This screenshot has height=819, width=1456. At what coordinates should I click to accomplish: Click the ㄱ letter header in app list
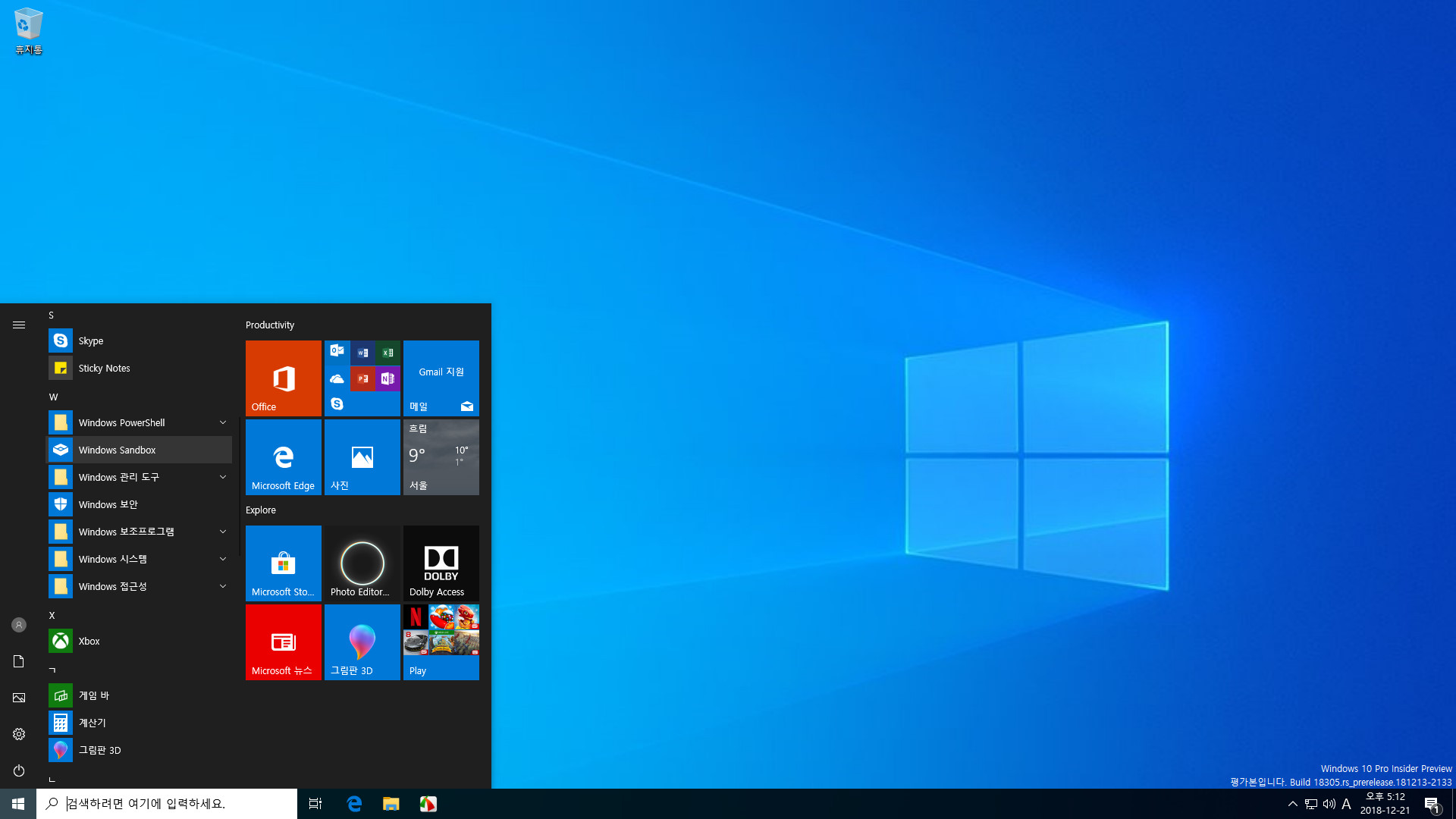52,670
